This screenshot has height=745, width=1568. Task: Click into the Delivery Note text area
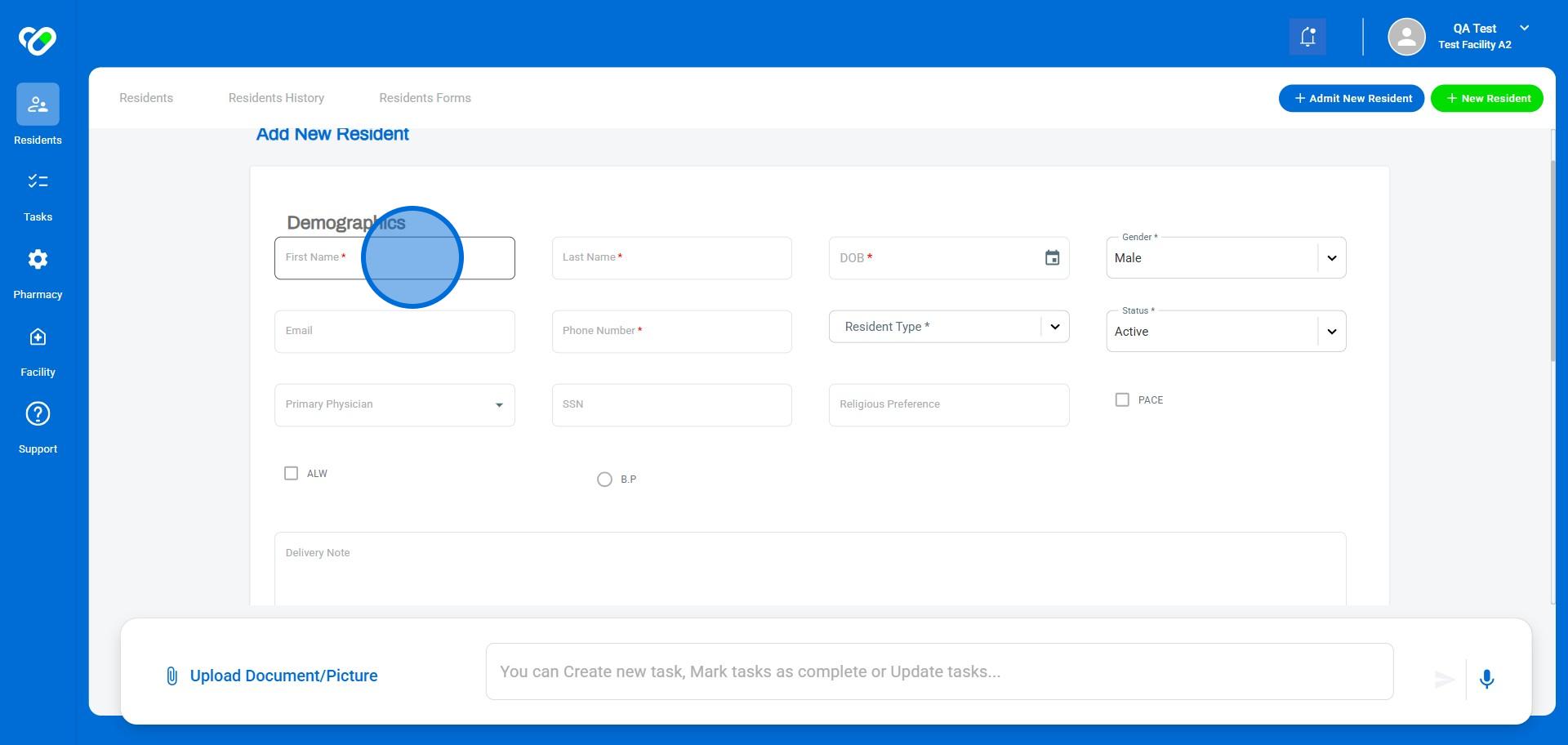[x=810, y=569]
